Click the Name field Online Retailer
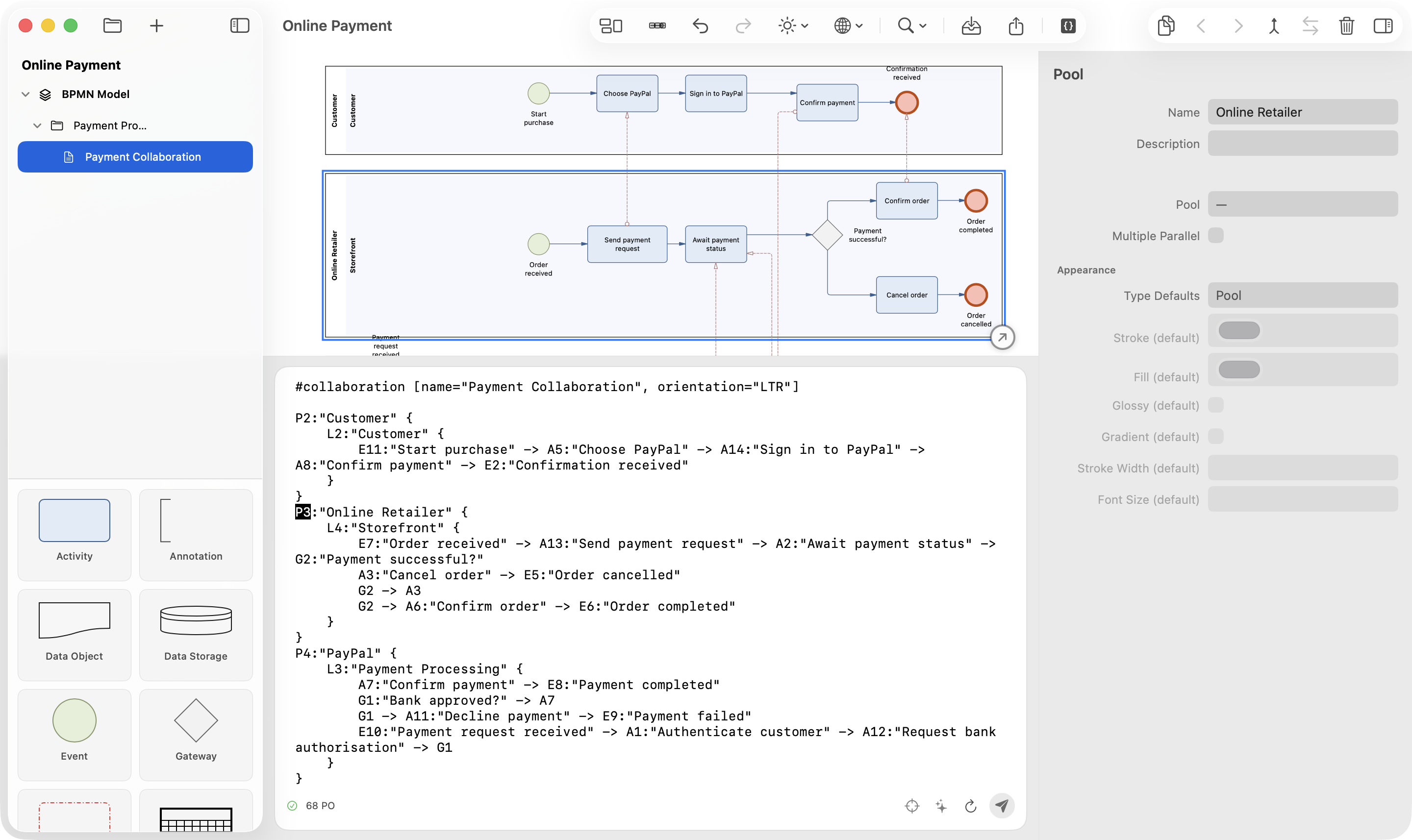This screenshot has width=1412, height=840. click(1302, 112)
